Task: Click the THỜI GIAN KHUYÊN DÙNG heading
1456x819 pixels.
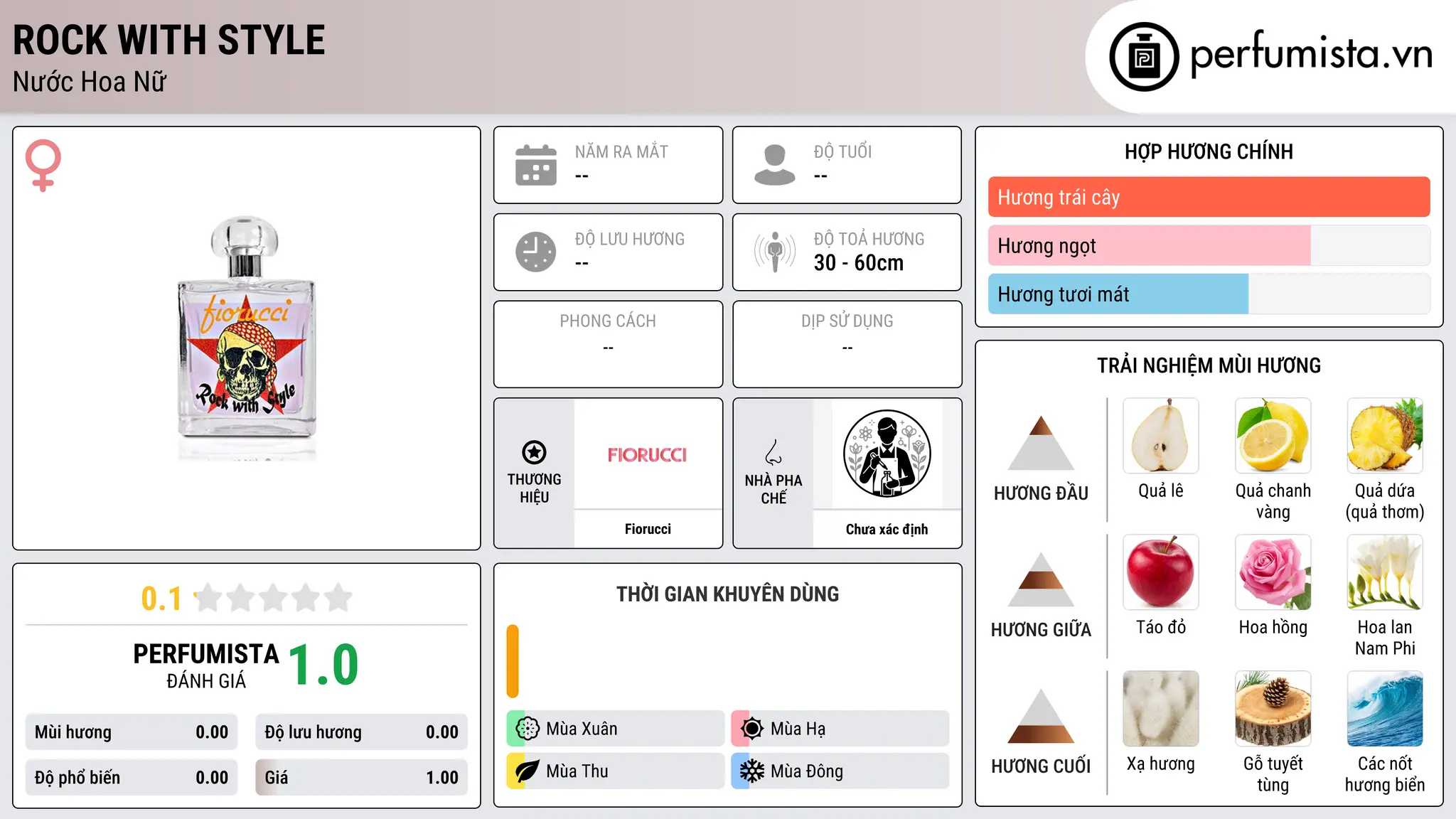Action: pyautogui.click(x=727, y=594)
